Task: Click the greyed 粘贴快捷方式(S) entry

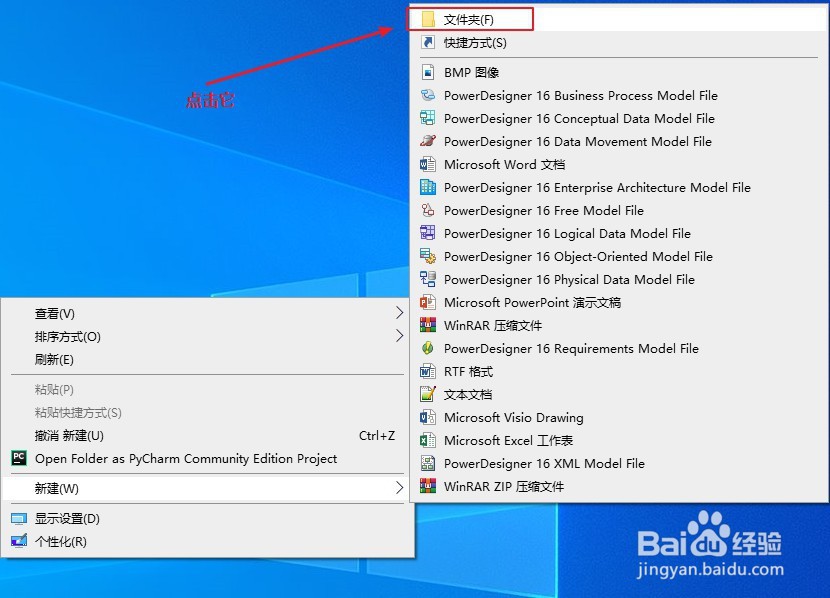Action: pos(208,412)
